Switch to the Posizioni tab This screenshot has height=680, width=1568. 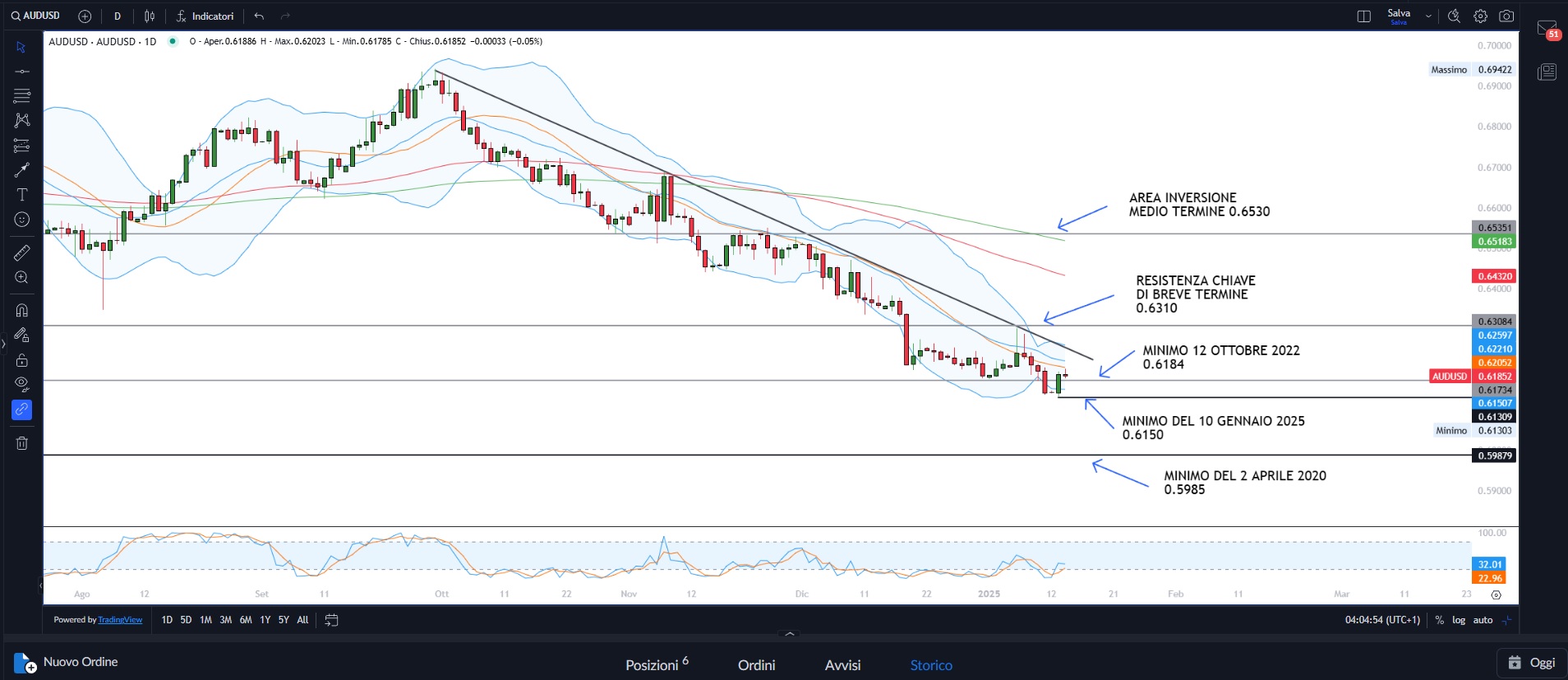pos(656,664)
